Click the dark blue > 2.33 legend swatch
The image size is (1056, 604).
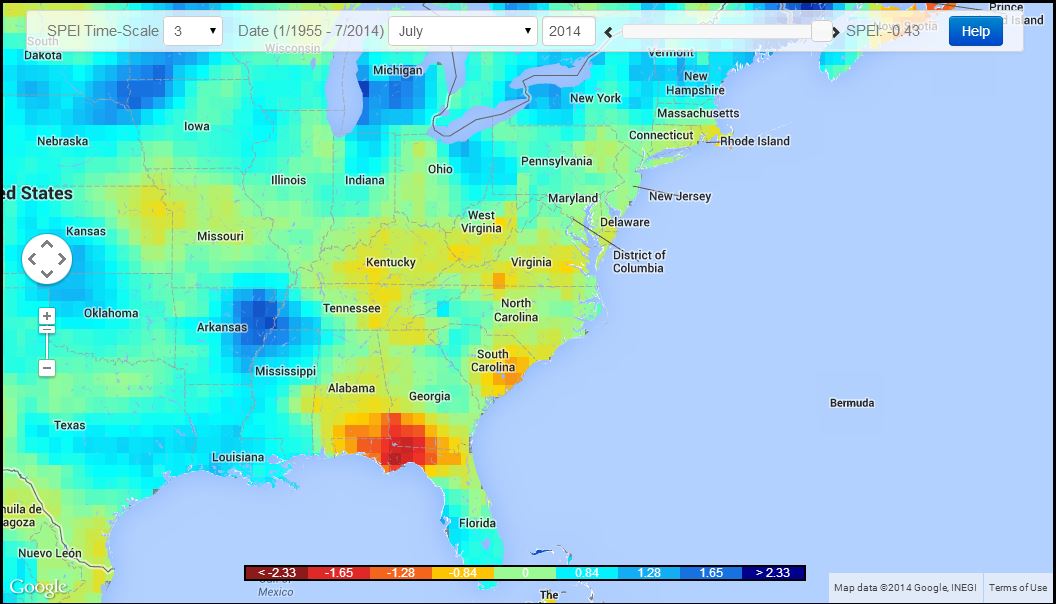coord(774,573)
